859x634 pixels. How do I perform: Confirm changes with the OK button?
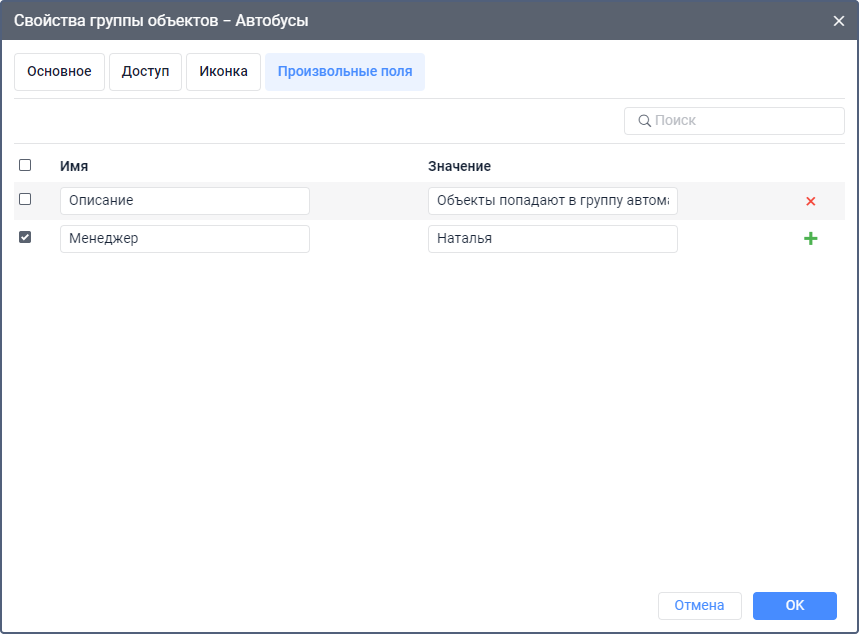(x=794, y=605)
